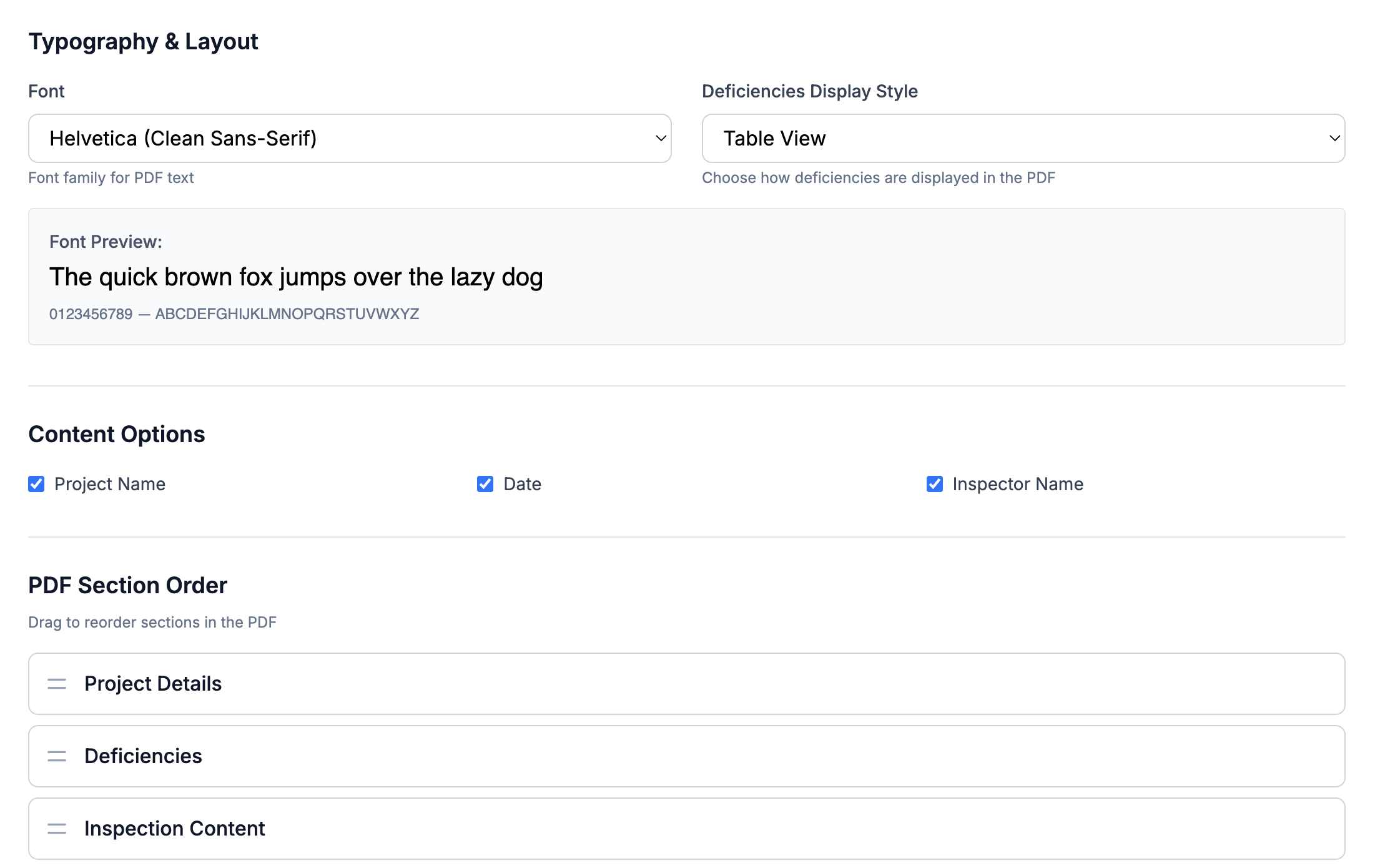Click the PDF Section Order heading
Viewport: 1375px width, 868px height.
coord(127,585)
